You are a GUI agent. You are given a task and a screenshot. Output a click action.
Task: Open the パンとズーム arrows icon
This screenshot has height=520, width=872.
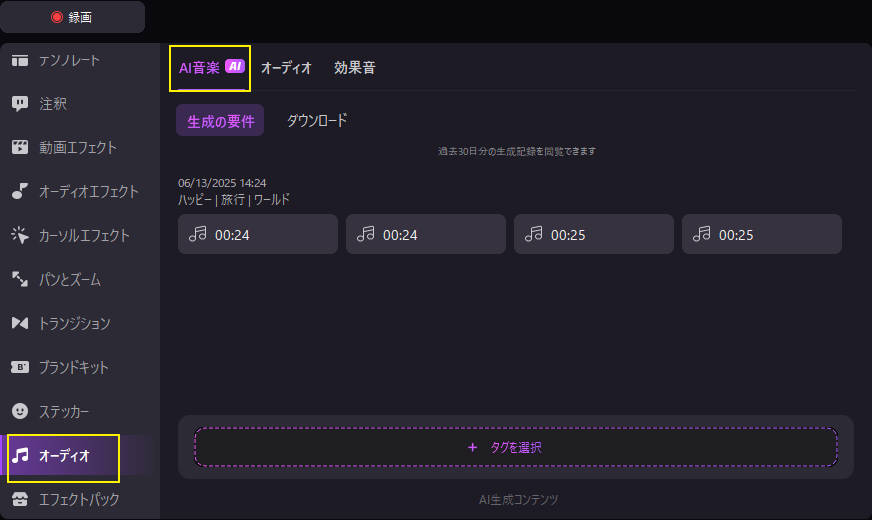click(x=20, y=279)
